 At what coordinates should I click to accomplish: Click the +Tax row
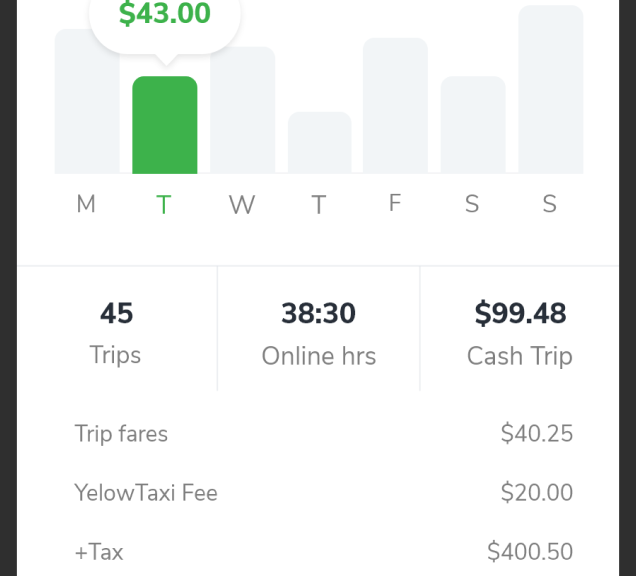tap(324, 552)
